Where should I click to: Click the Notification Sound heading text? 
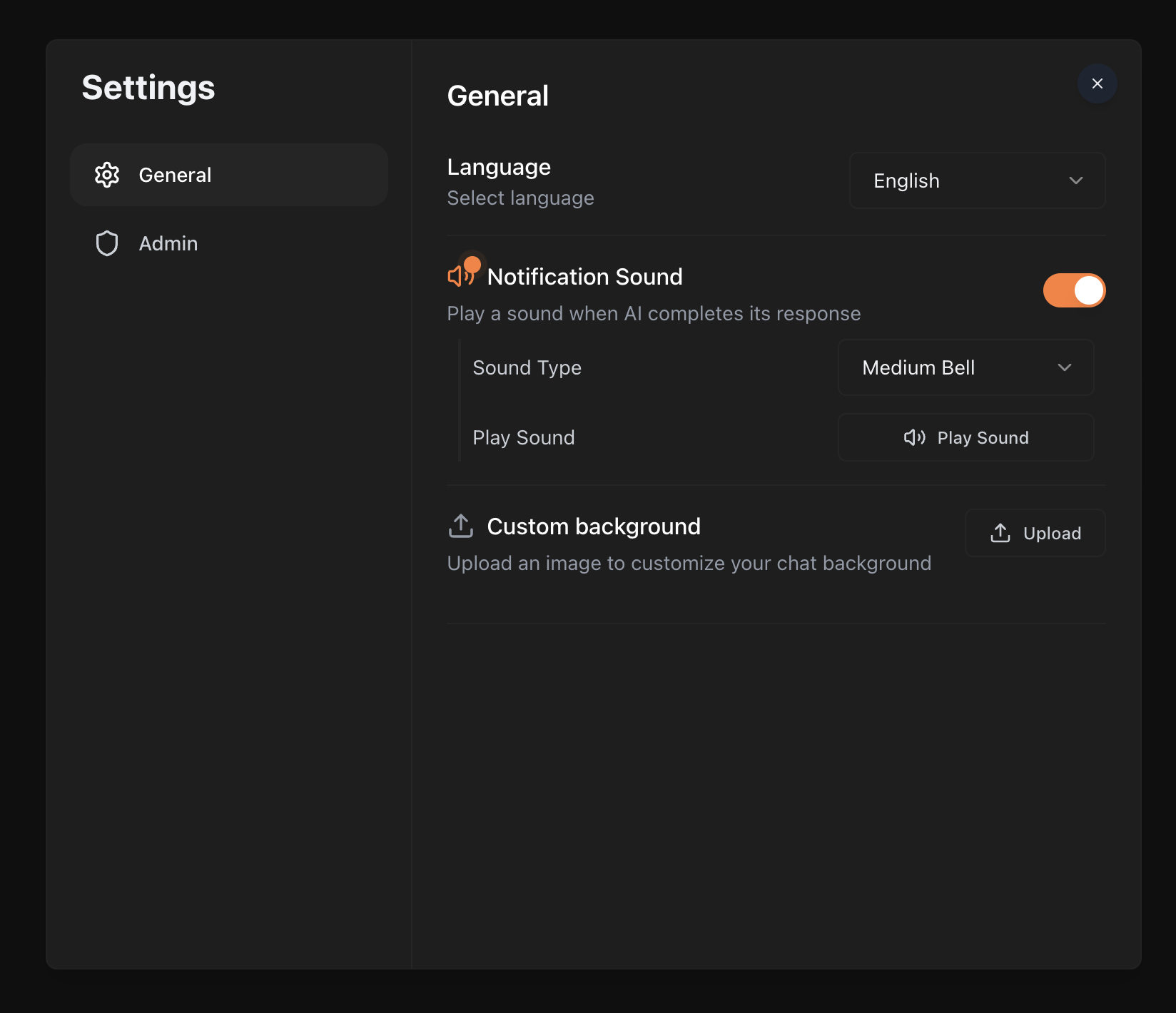point(584,277)
